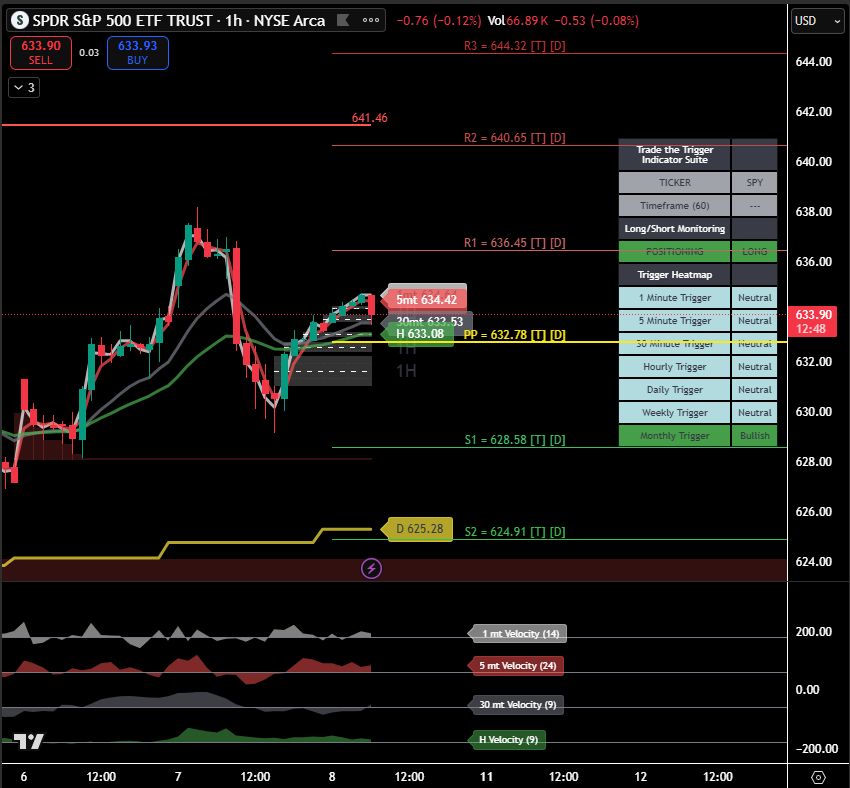Select the H 633.08 price label

(x=417, y=334)
